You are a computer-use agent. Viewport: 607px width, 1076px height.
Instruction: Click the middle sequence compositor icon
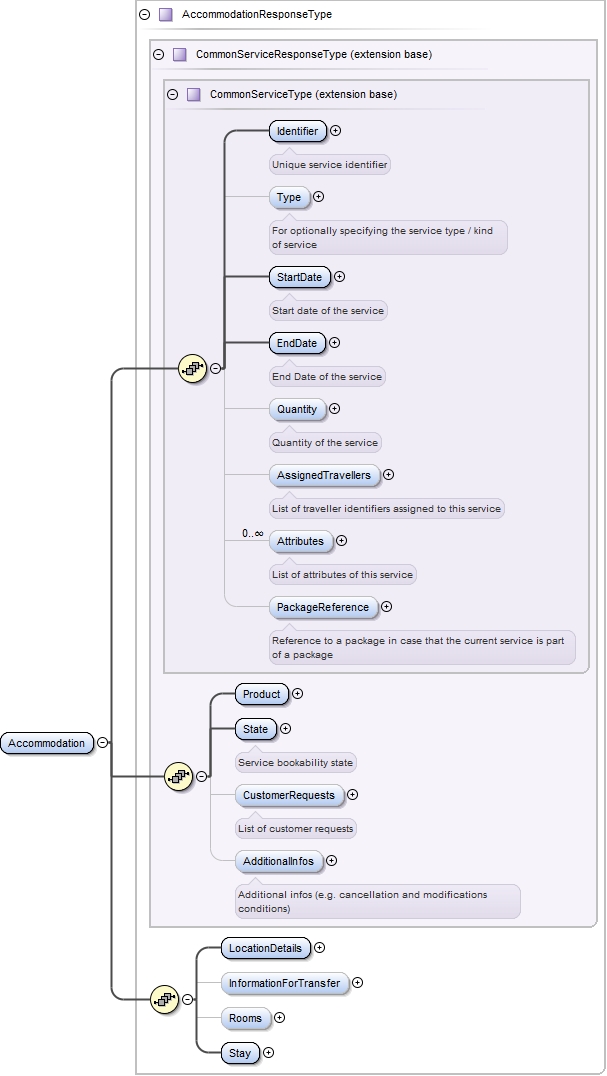pyautogui.click(x=178, y=775)
